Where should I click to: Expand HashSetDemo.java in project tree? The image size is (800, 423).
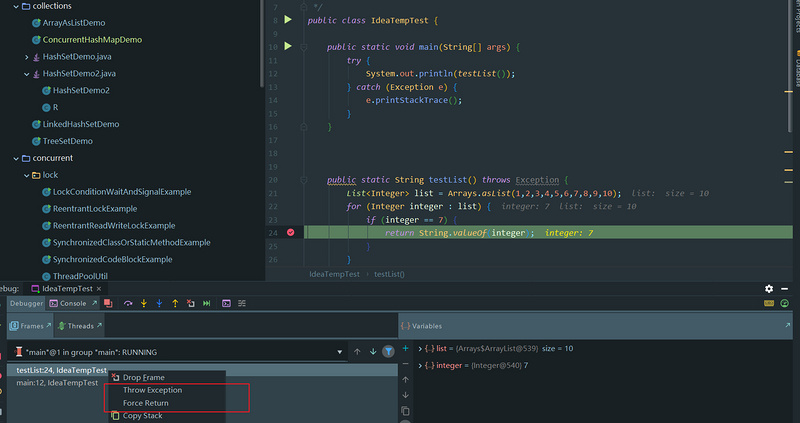(27, 57)
